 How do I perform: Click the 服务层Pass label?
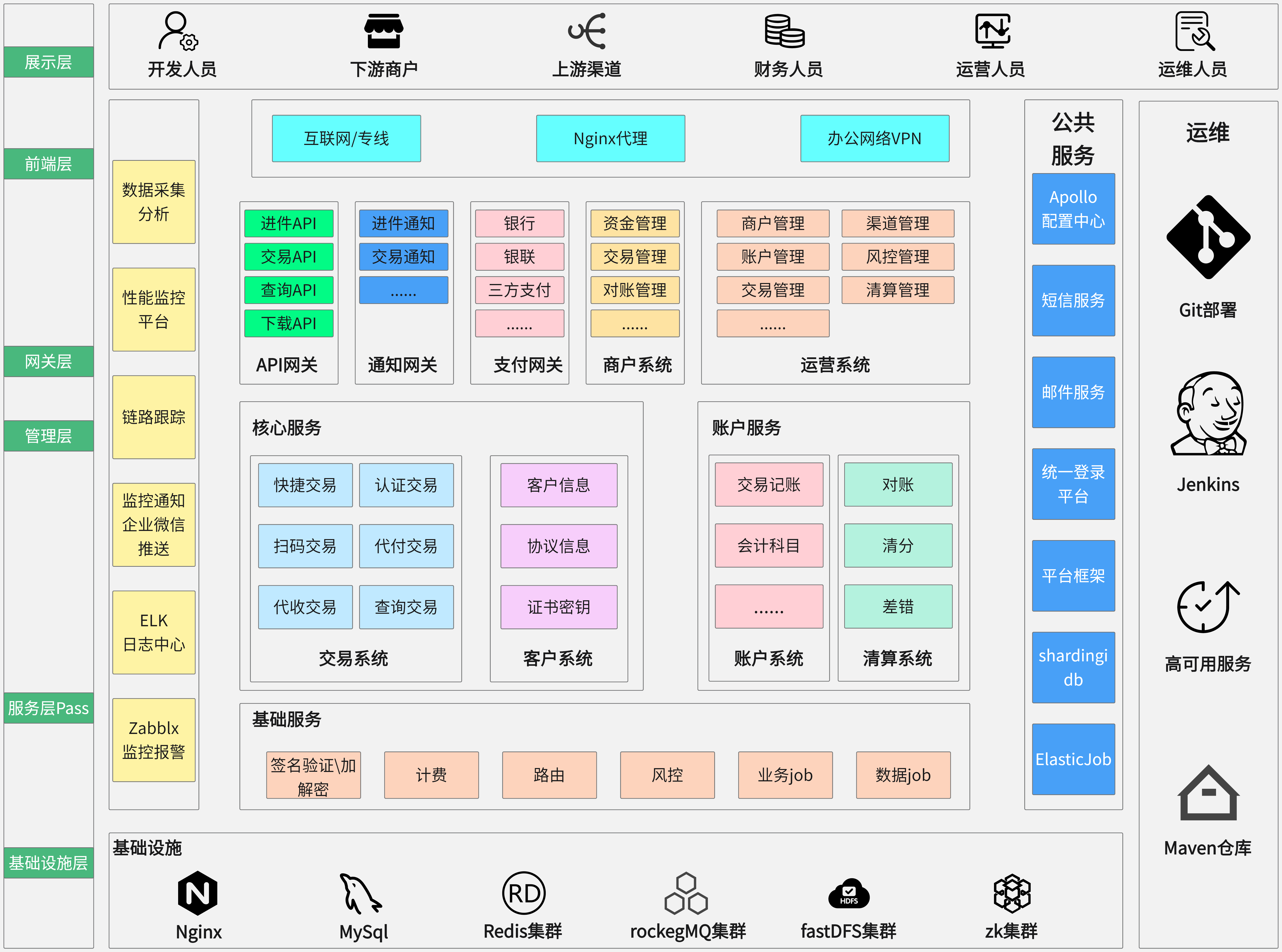[x=48, y=708]
